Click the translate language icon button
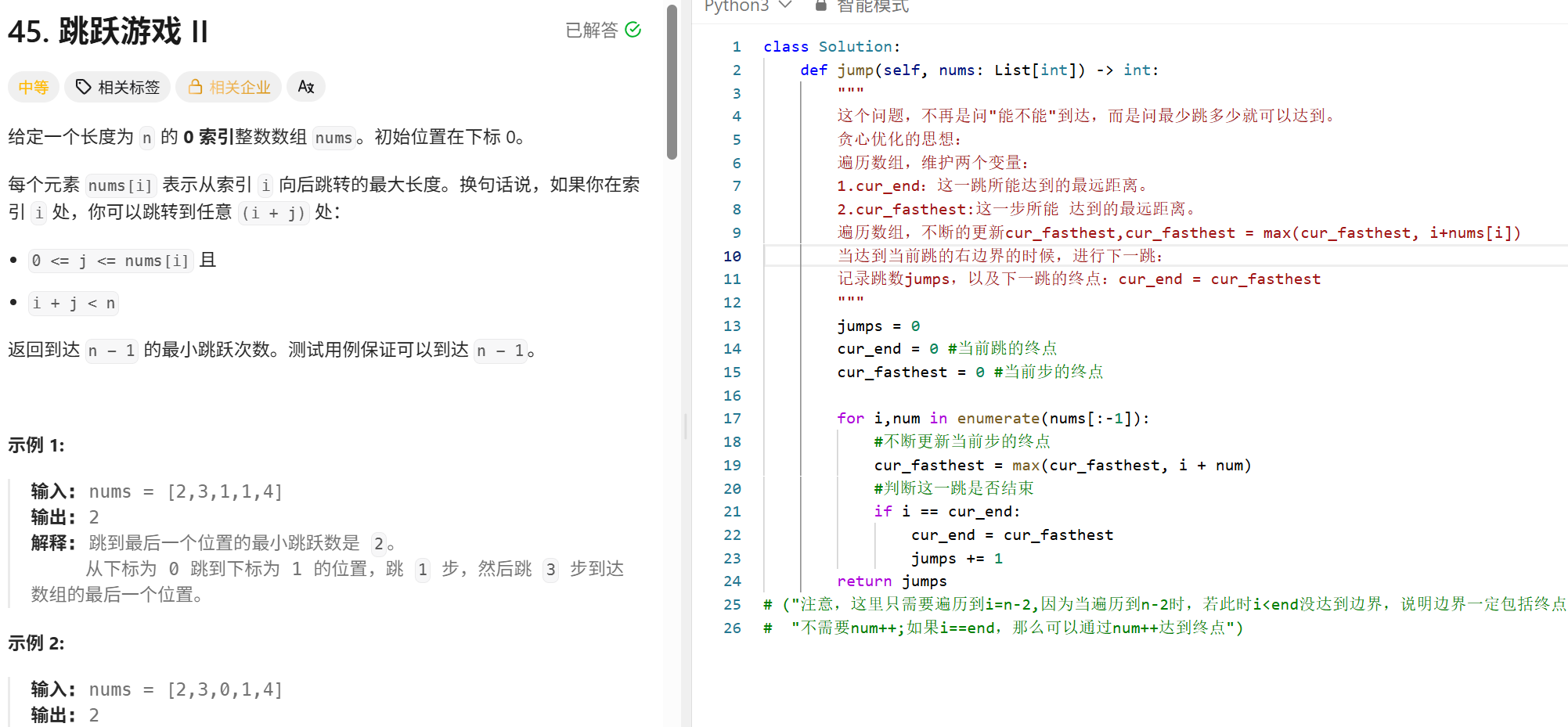The height and width of the screenshot is (727, 1568). pos(306,87)
